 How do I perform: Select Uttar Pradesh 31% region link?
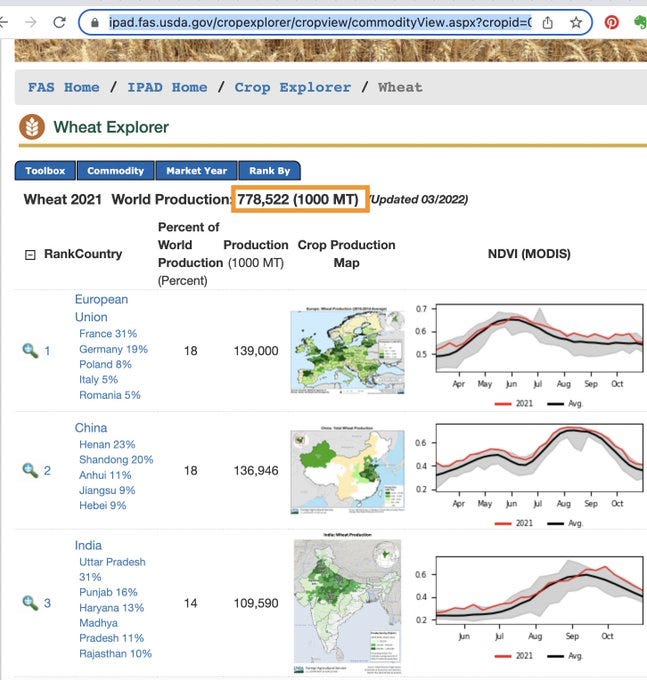click(x=112, y=569)
